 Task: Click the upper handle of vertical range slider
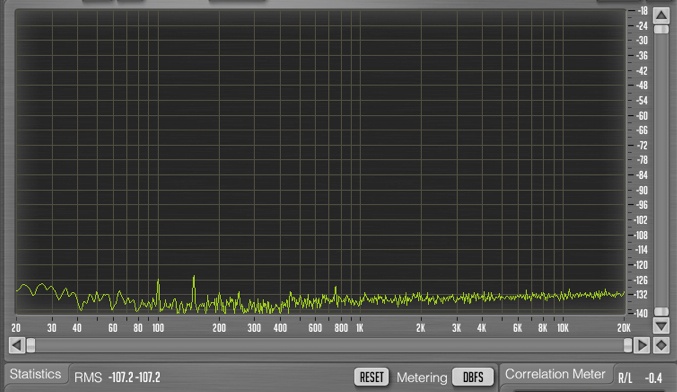pyautogui.click(x=661, y=29)
